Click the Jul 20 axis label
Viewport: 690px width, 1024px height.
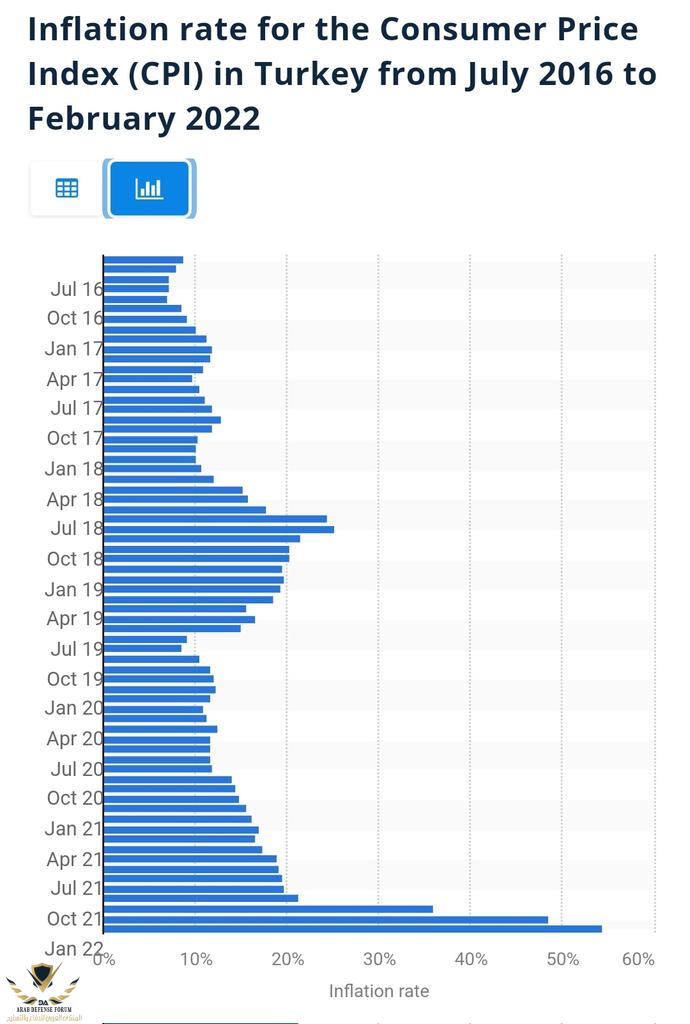(x=77, y=769)
